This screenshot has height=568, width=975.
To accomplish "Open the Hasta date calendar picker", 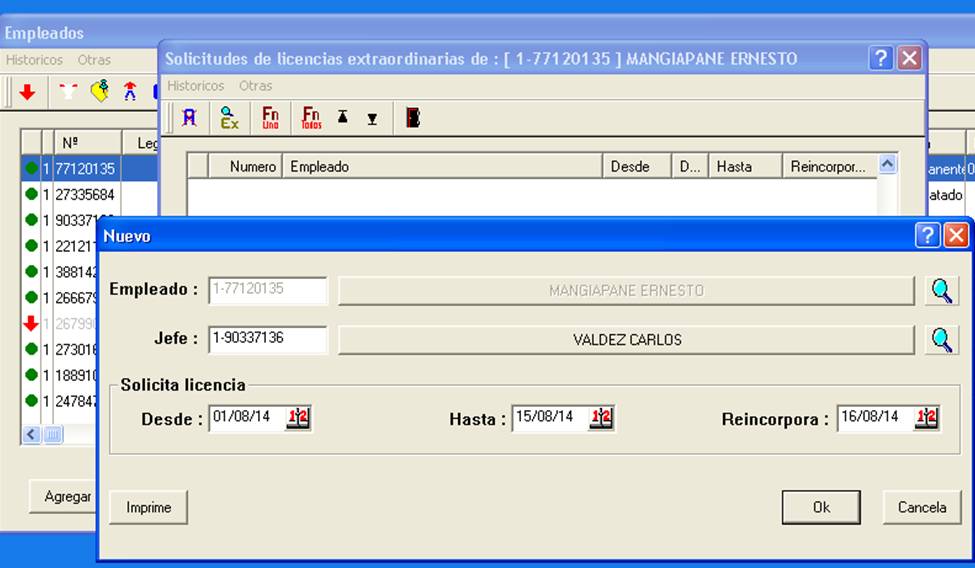I will tap(601, 417).
